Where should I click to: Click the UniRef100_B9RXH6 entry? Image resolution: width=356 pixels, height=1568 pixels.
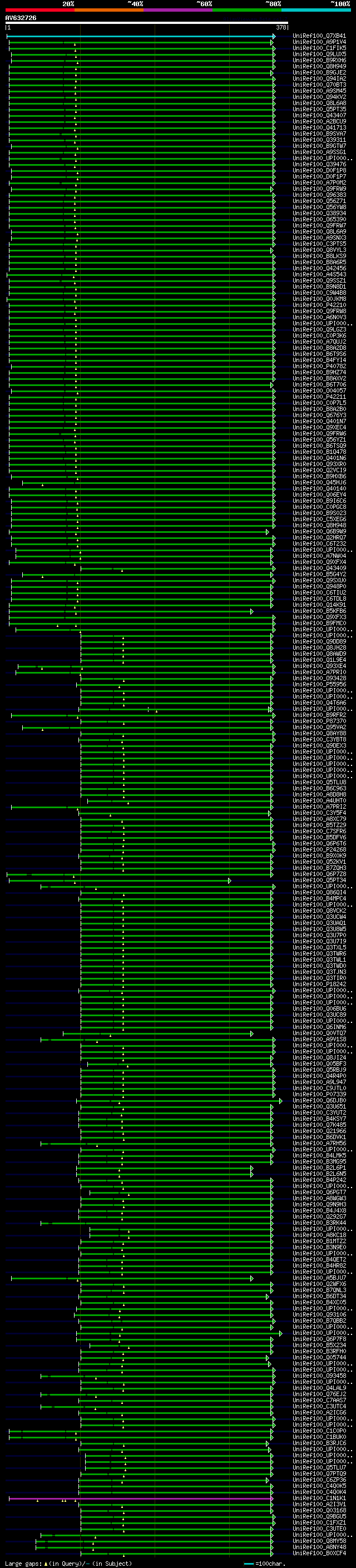pyautogui.click(x=319, y=61)
